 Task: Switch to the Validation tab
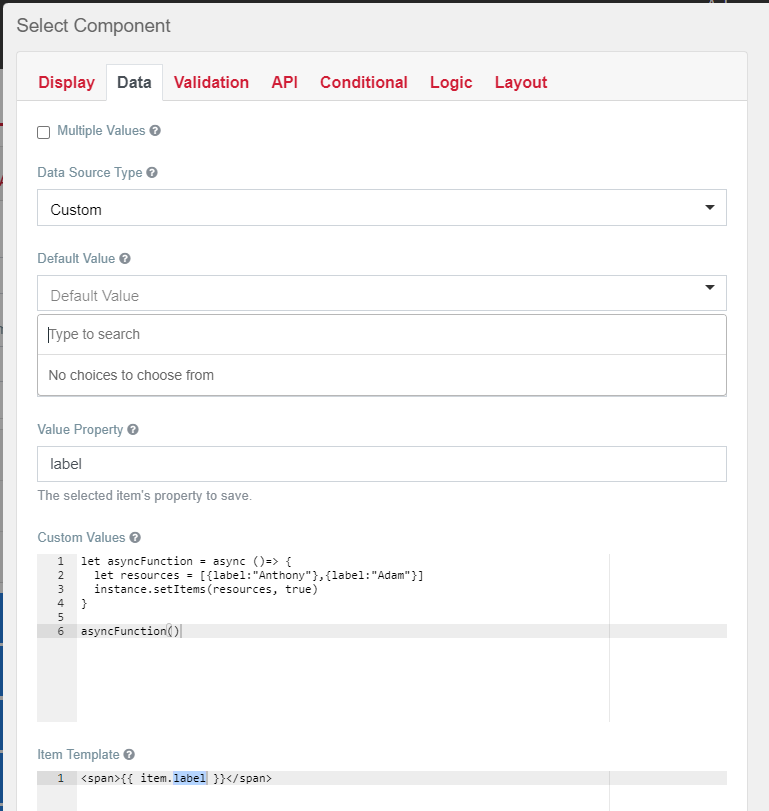point(211,82)
